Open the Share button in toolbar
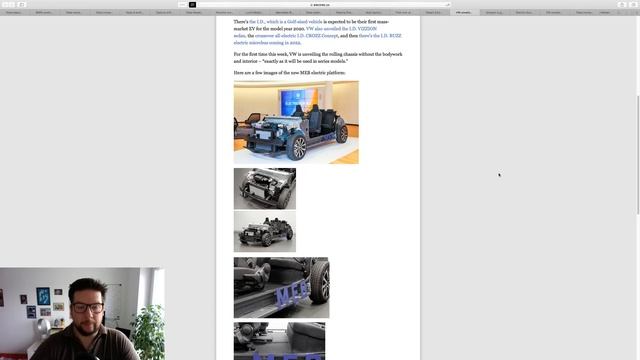 (622, 4)
